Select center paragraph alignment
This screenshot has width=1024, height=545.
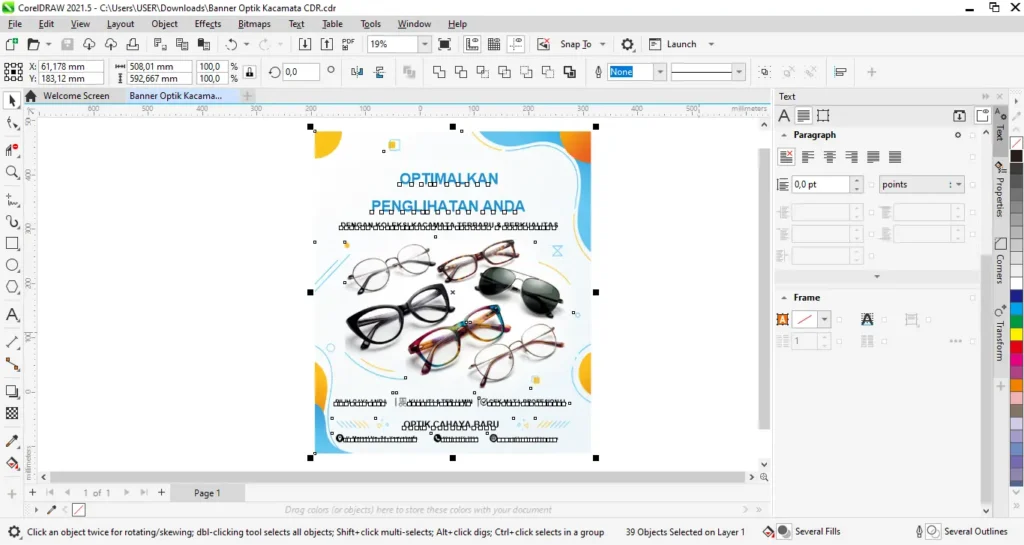(x=829, y=157)
